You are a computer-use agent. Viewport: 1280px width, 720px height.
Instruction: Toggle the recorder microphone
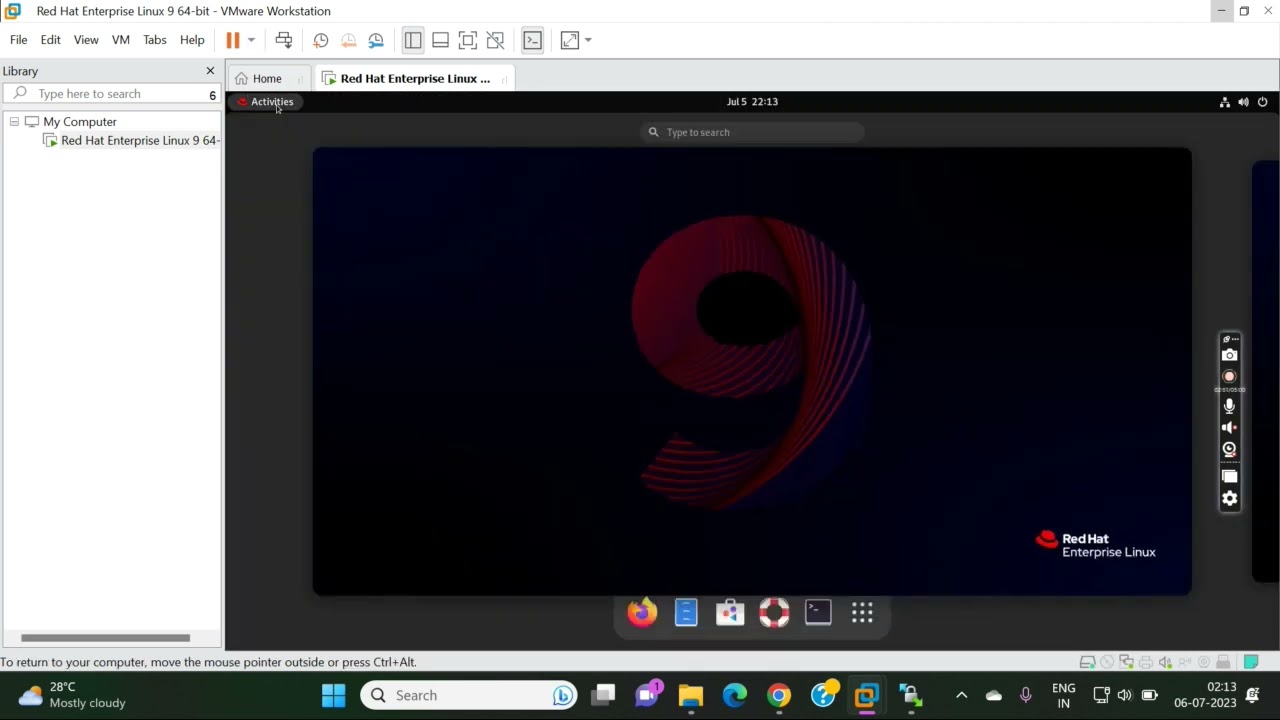pyautogui.click(x=1230, y=406)
